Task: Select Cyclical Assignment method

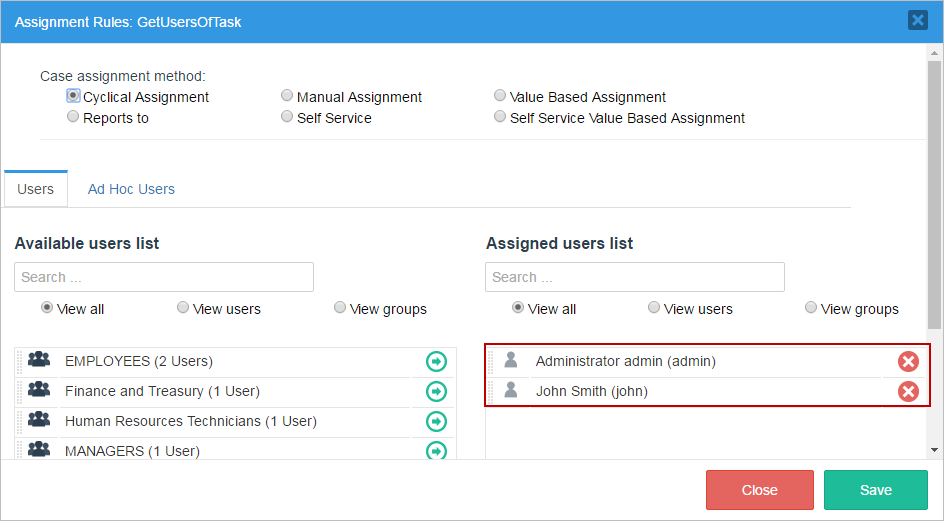Action: click(x=73, y=96)
